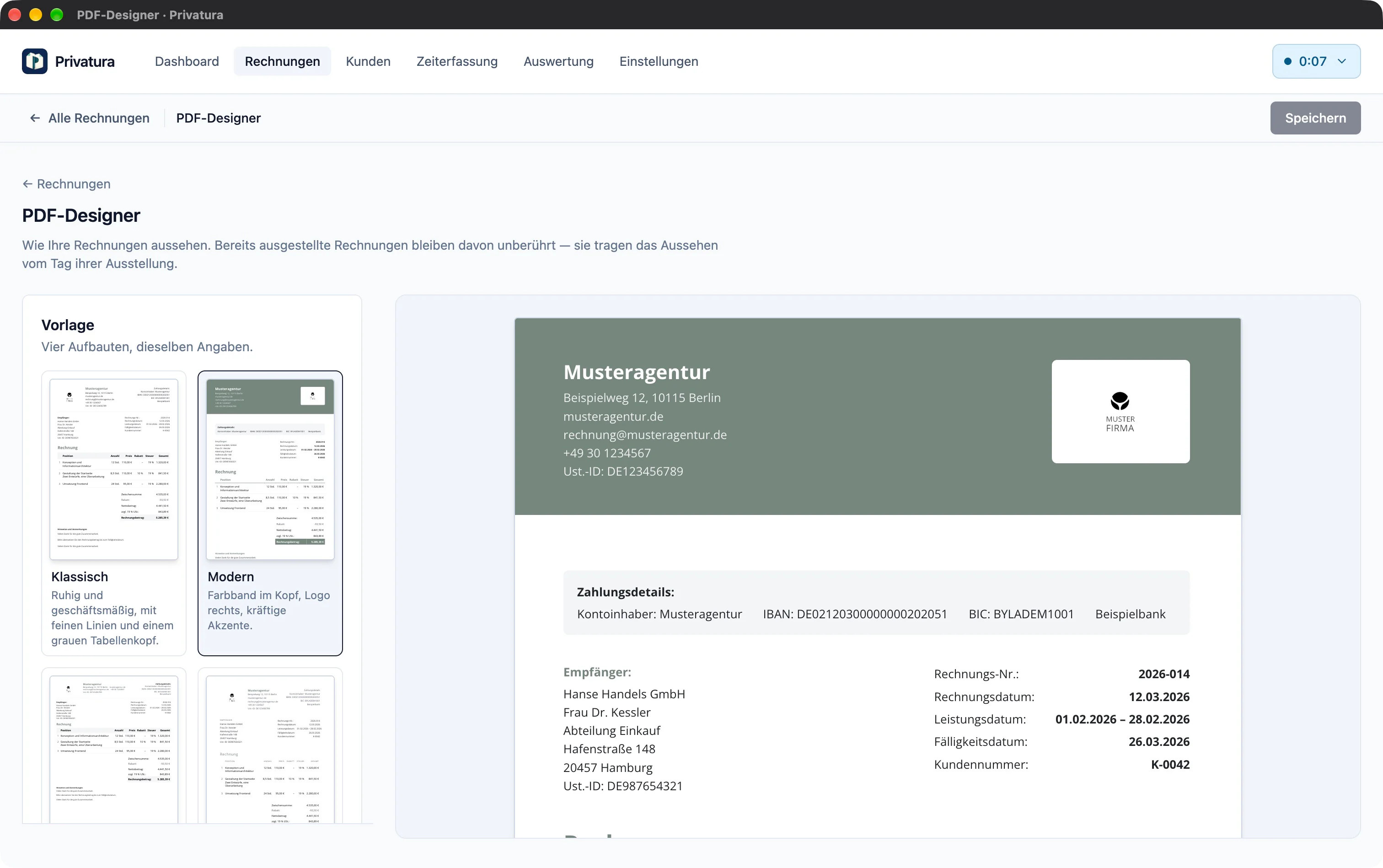Image resolution: width=1383 pixels, height=868 pixels.
Task: Click the Muster Firma logo in preview
Action: point(1120,412)
